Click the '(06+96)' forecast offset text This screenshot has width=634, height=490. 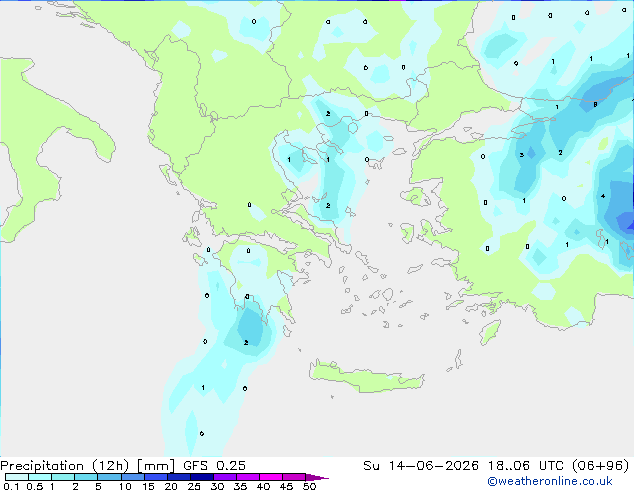tap(601, 466)
